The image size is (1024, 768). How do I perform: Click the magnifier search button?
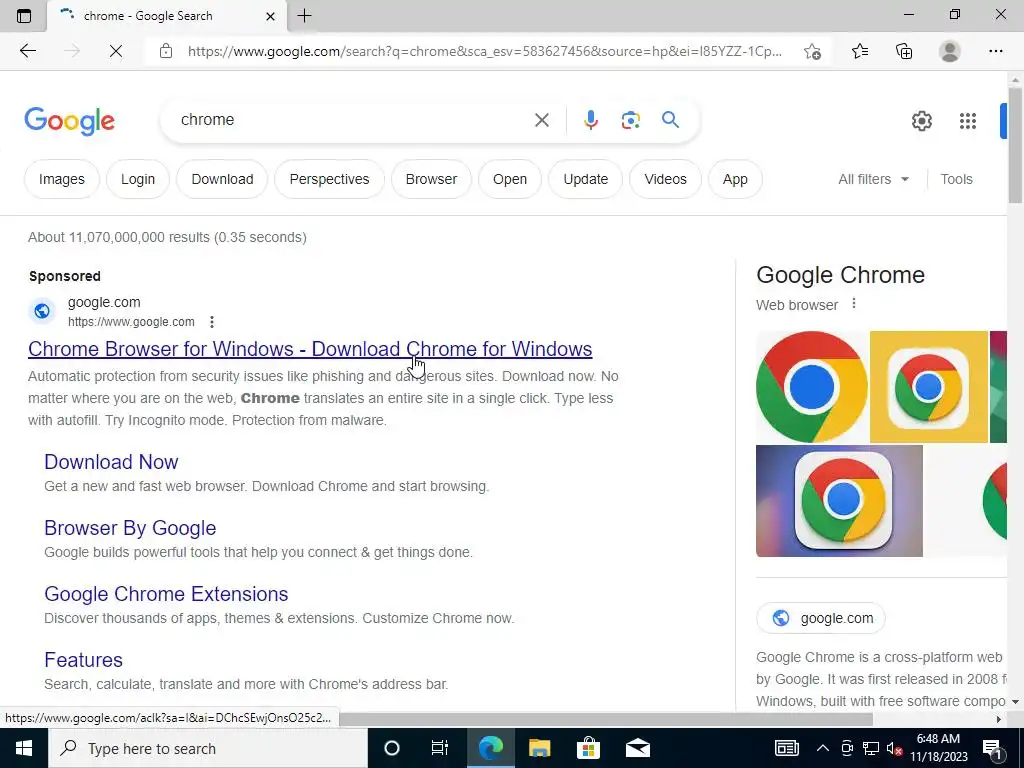670,120
